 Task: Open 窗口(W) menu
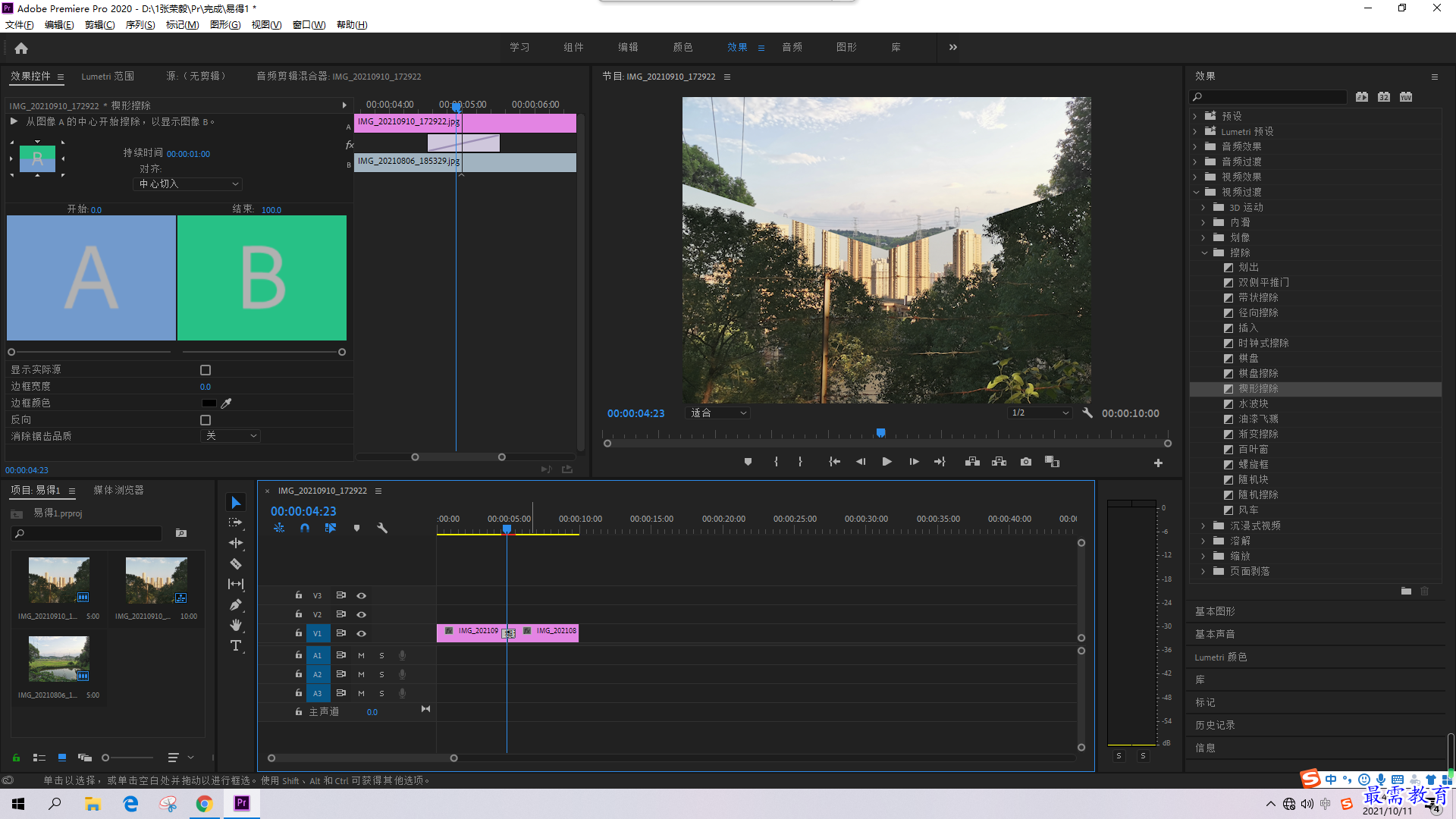[x=309, y=25]
